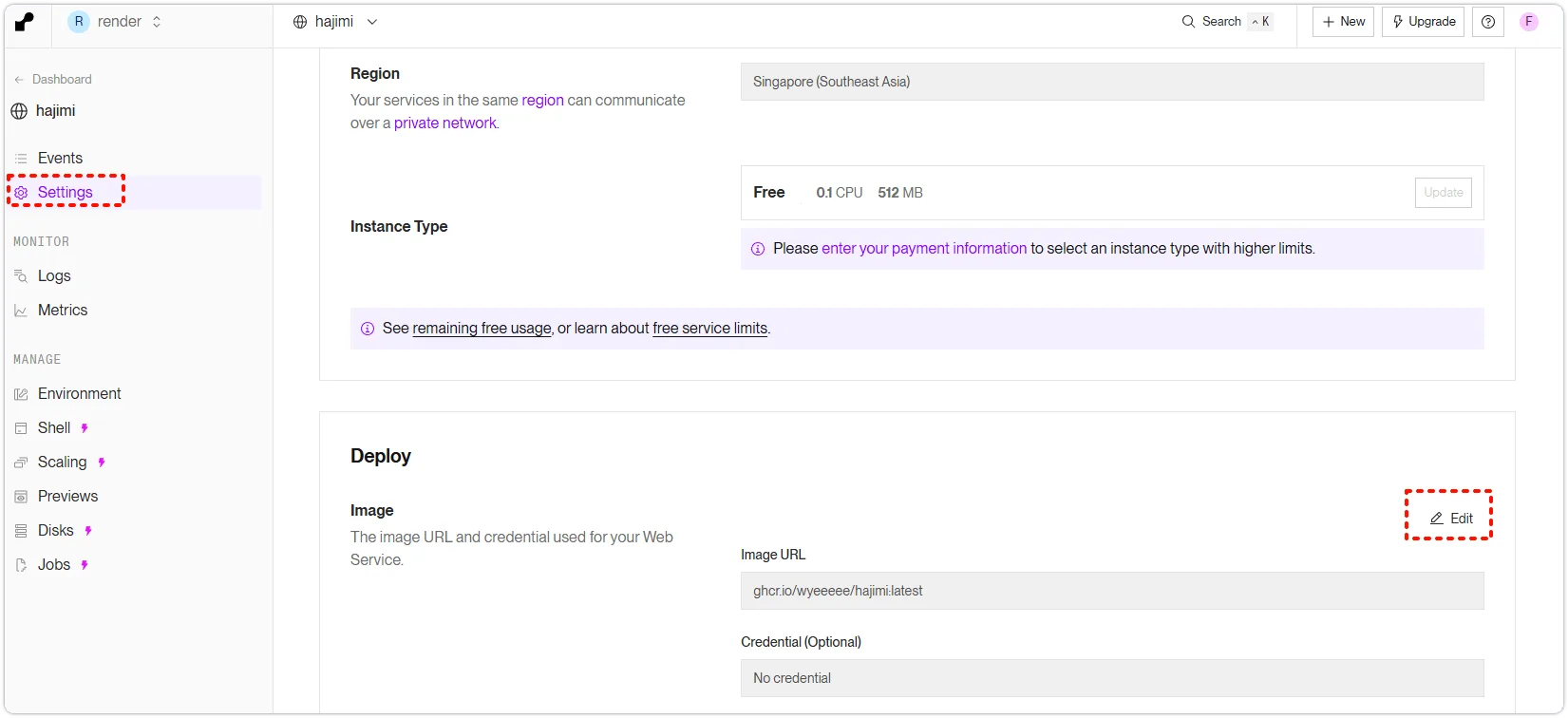Open the 'enter your payment information' link

(923, 249)
